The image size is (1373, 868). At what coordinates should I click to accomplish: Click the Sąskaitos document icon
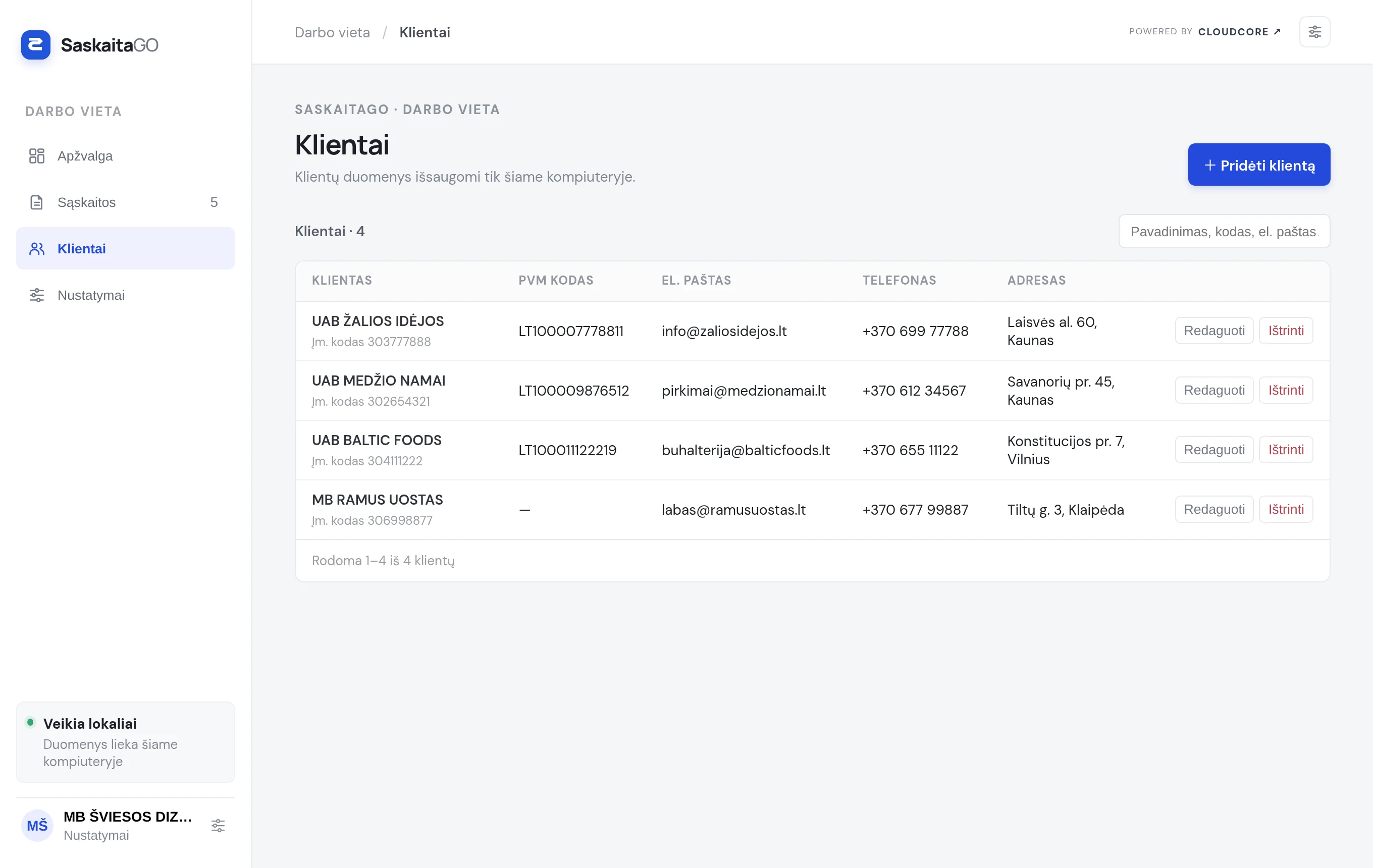36,202
